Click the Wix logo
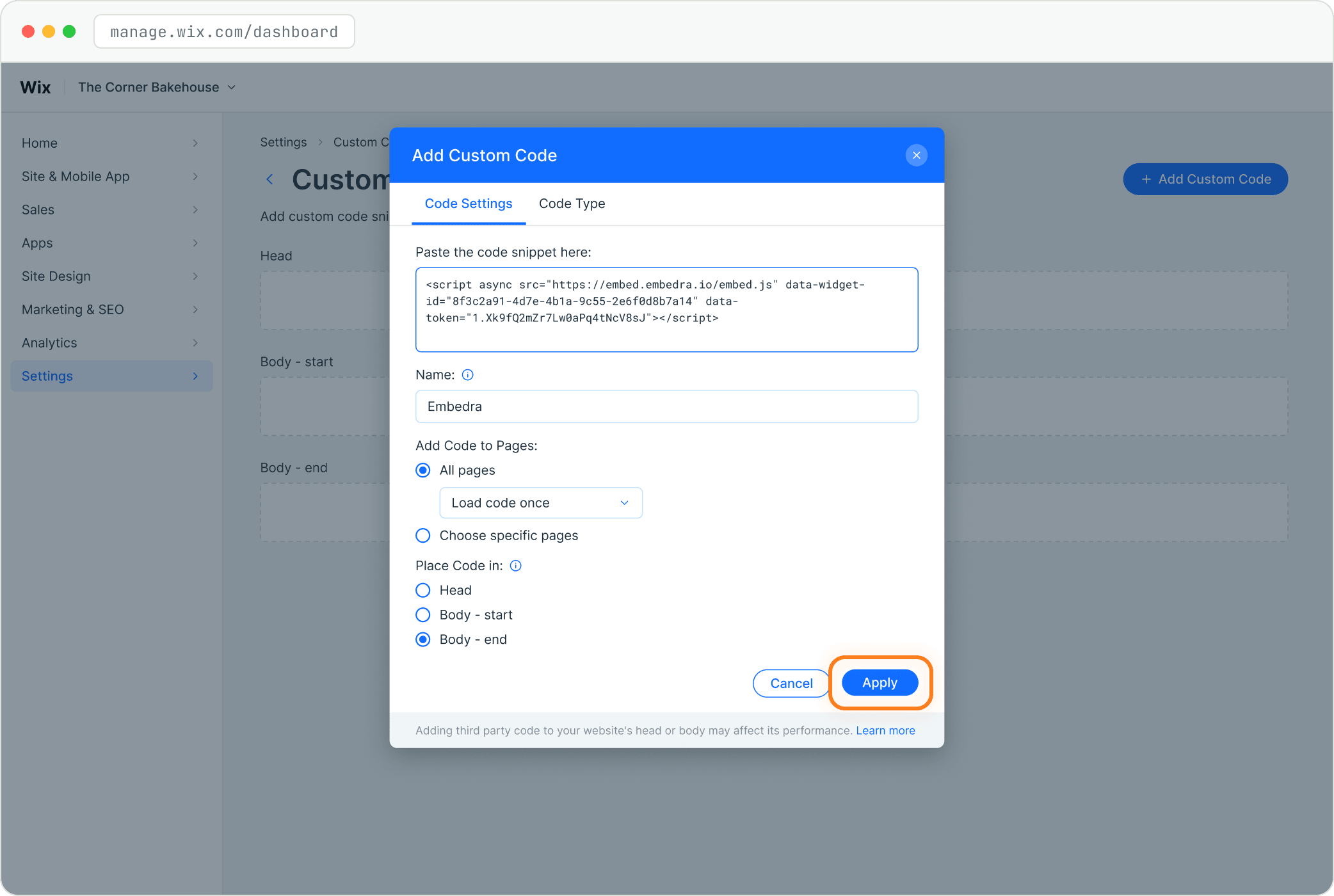 click(35, 87)
